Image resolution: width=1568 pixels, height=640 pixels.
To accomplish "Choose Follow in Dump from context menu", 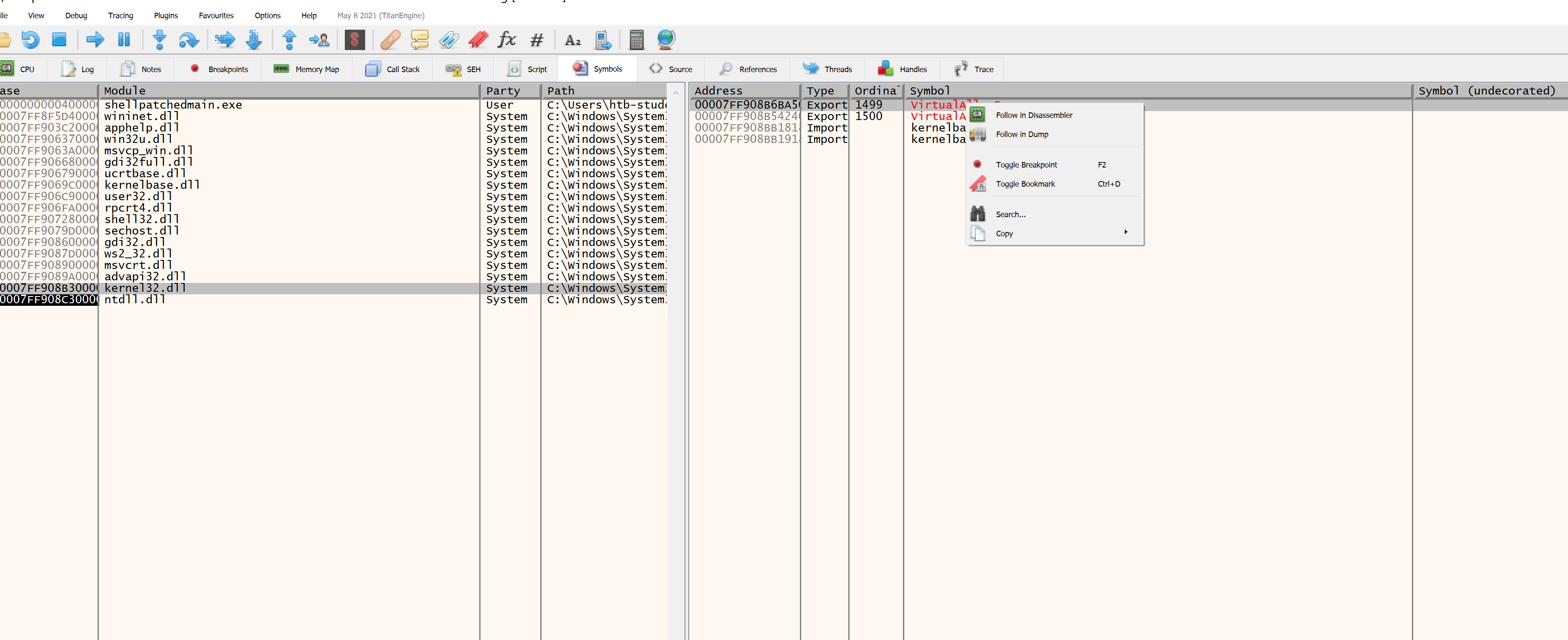I will point(1054,134).
